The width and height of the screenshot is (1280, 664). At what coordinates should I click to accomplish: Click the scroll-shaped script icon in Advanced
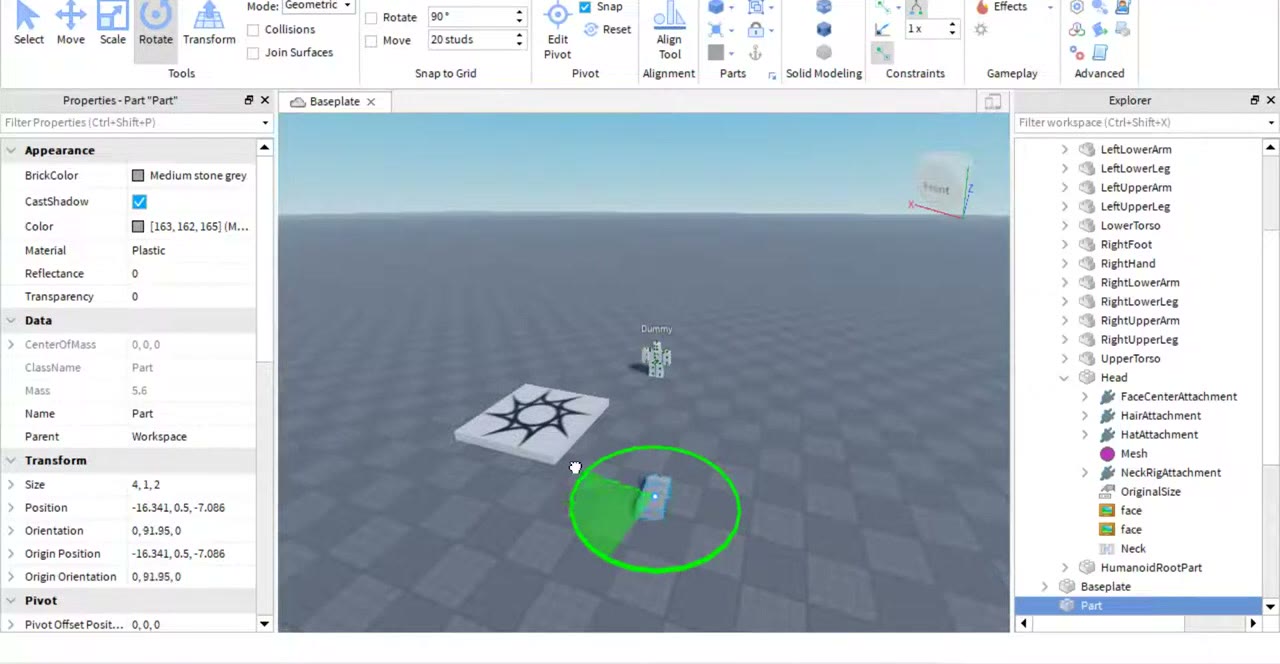(1100, 52)
